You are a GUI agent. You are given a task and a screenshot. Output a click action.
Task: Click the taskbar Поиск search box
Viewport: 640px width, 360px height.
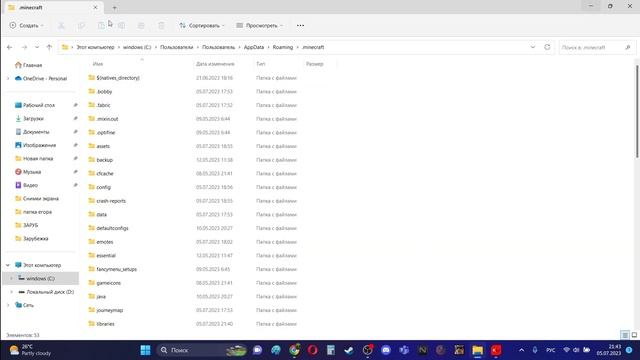(203, 350)
